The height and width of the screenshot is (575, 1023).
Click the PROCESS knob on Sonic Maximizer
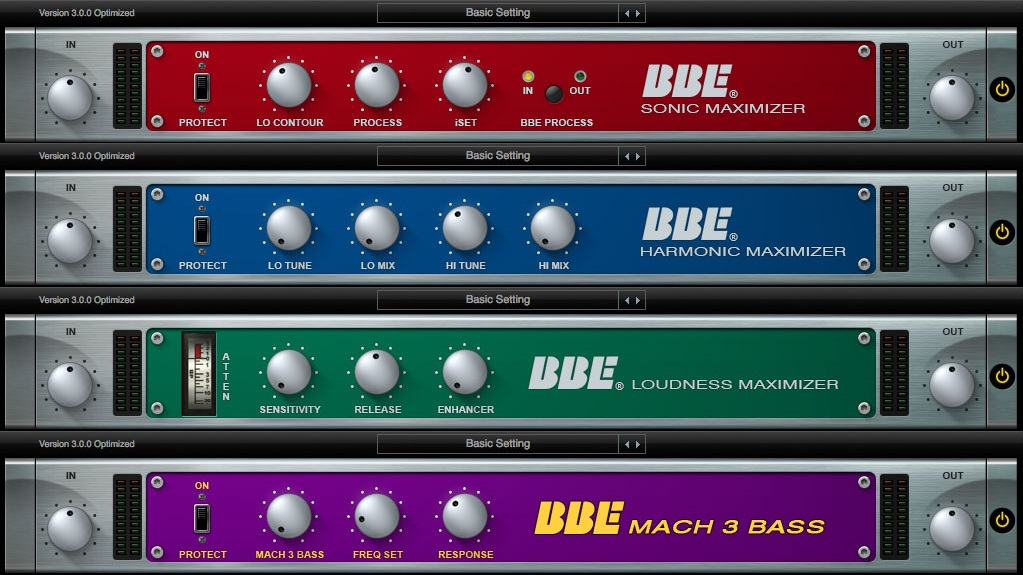point(377,85)
